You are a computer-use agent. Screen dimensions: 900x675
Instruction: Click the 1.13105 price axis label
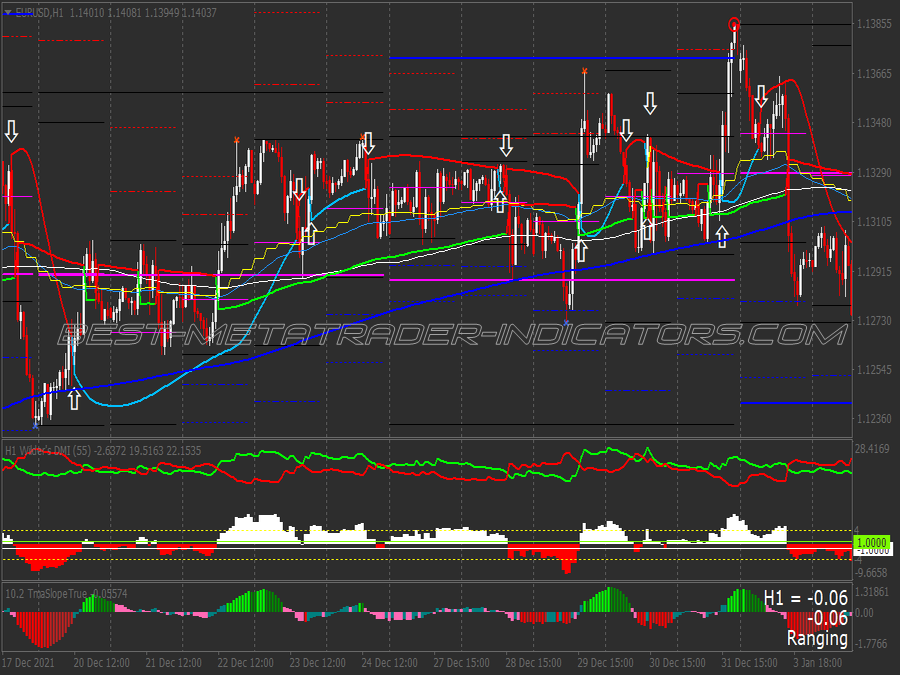pos(874,222)
